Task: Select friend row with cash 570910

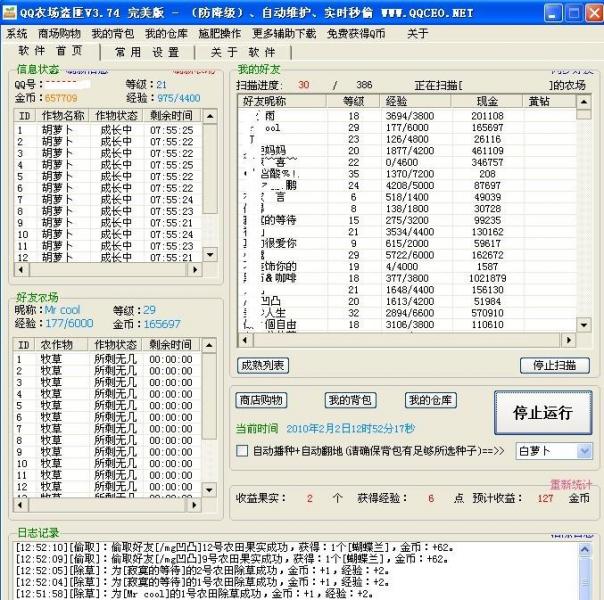Action: [407, 313]
